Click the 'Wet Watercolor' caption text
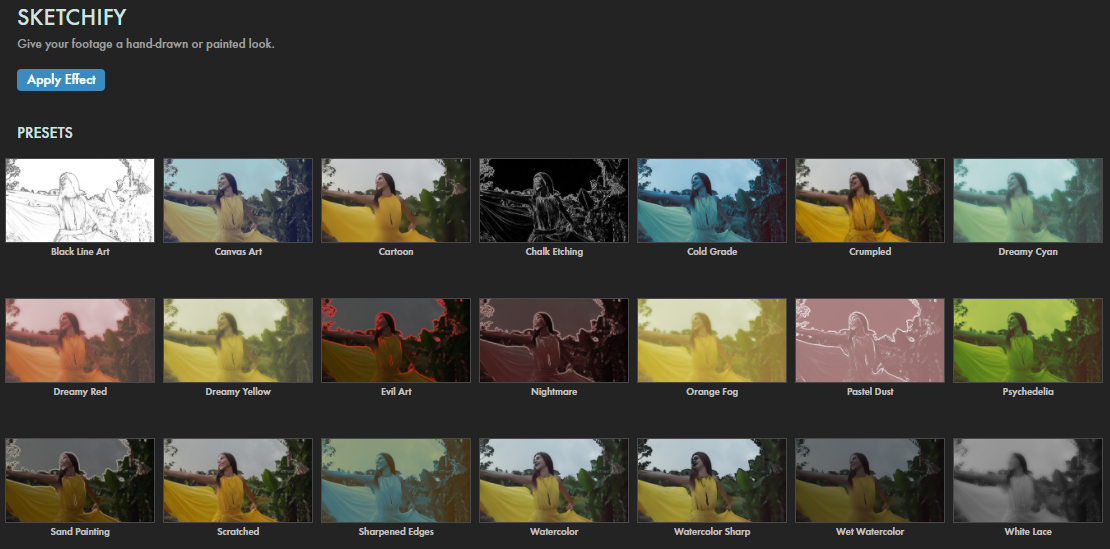 [869, 532]
